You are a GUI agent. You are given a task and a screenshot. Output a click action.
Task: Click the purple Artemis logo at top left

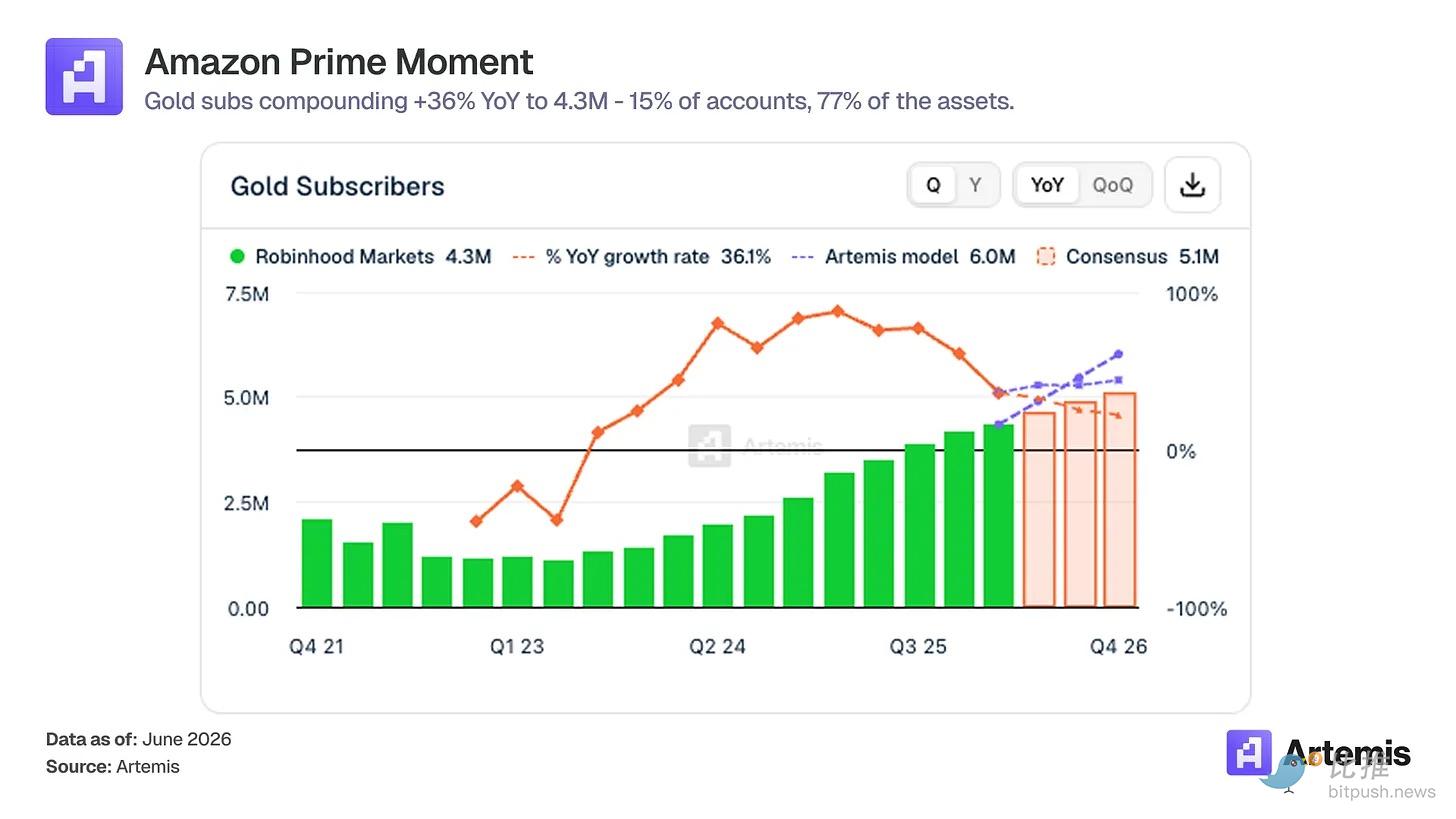pos(84,77)
